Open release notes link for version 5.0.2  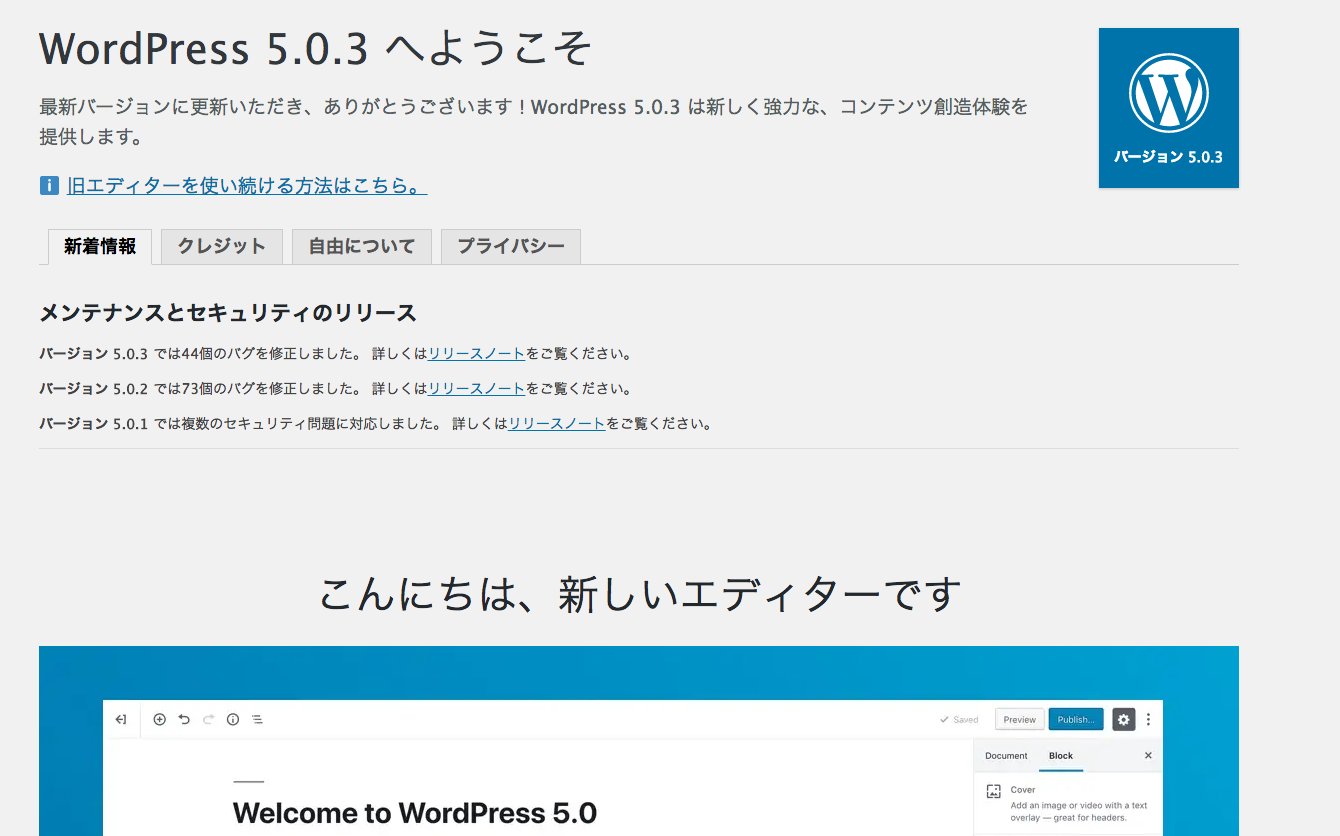tap(476, 389)
